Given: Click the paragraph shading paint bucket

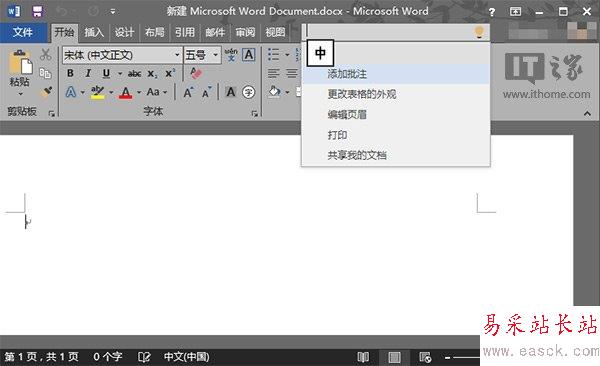Looking at the screenshot, I should pyautogui.click(x=274, y=92).
